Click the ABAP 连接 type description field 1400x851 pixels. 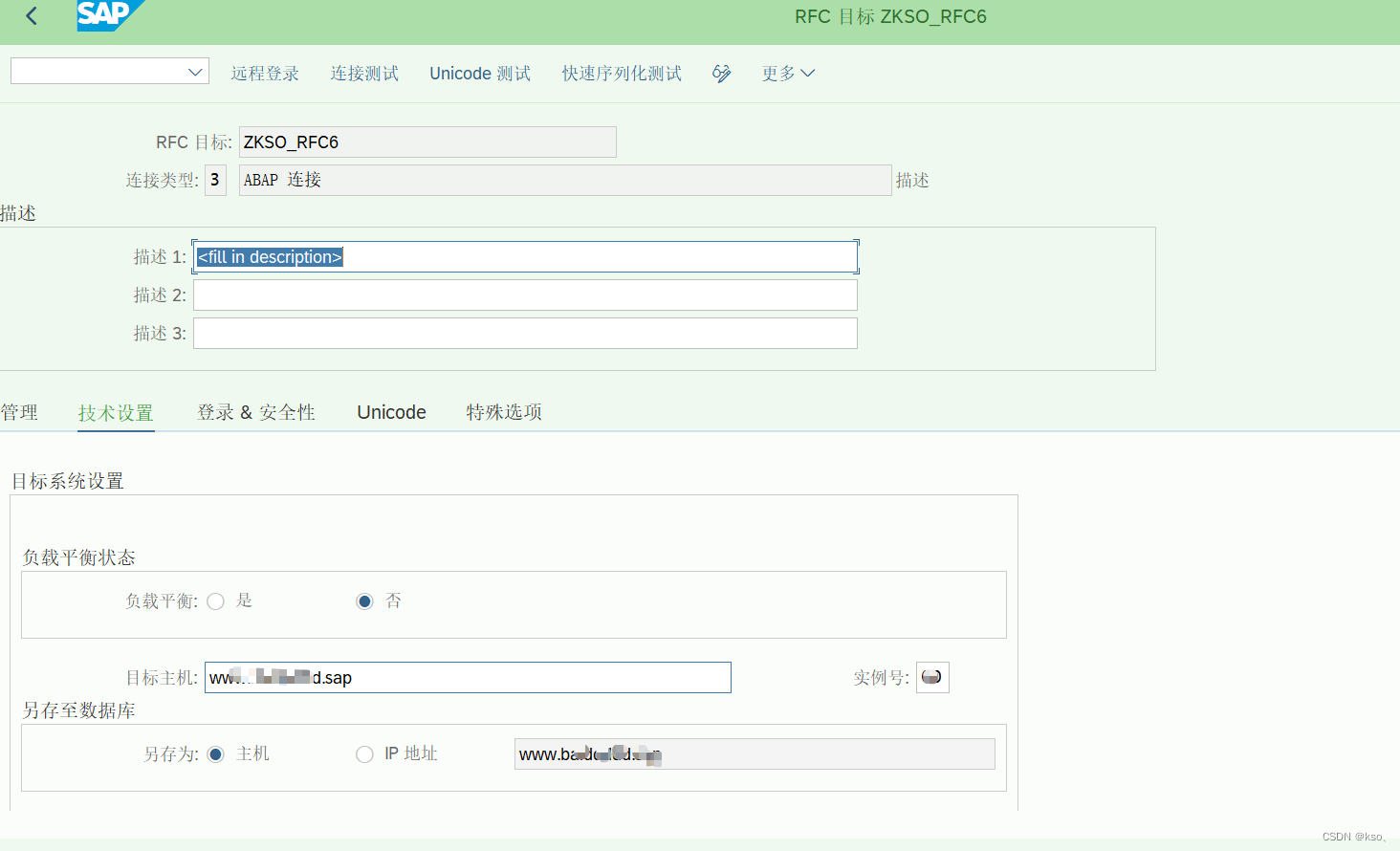[x=565, y=180]
